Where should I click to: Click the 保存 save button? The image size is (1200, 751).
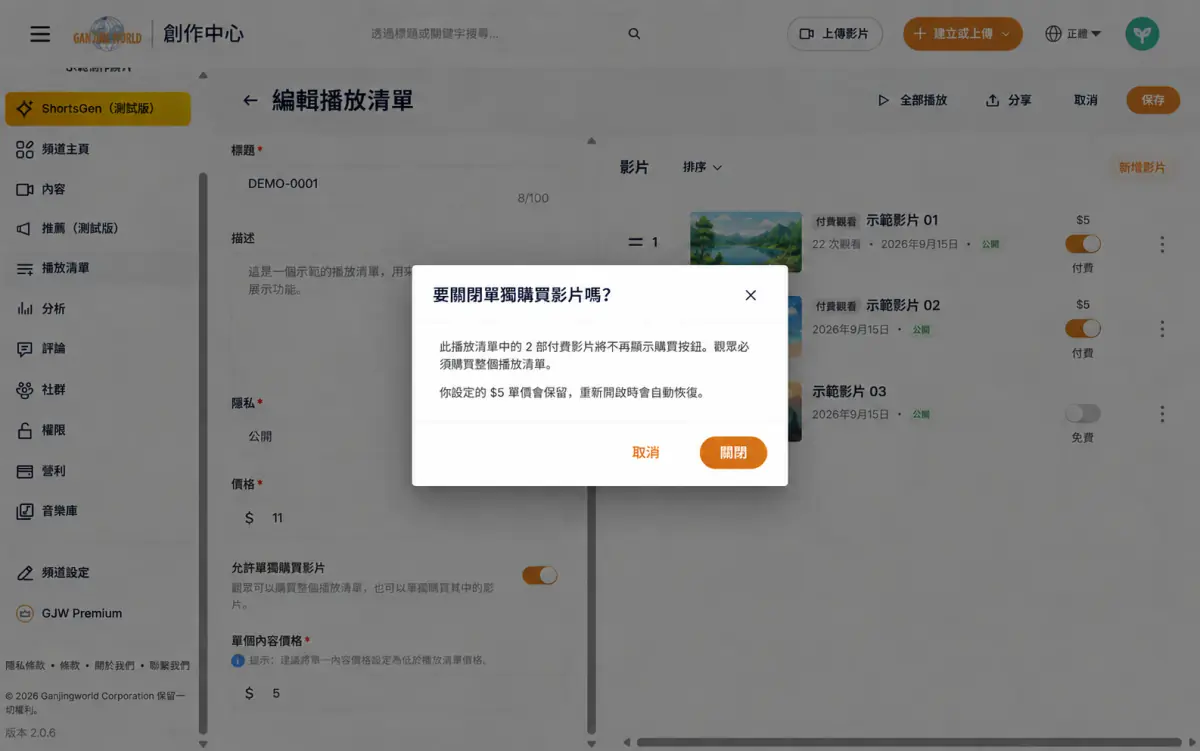click(x=1153, y=100)
